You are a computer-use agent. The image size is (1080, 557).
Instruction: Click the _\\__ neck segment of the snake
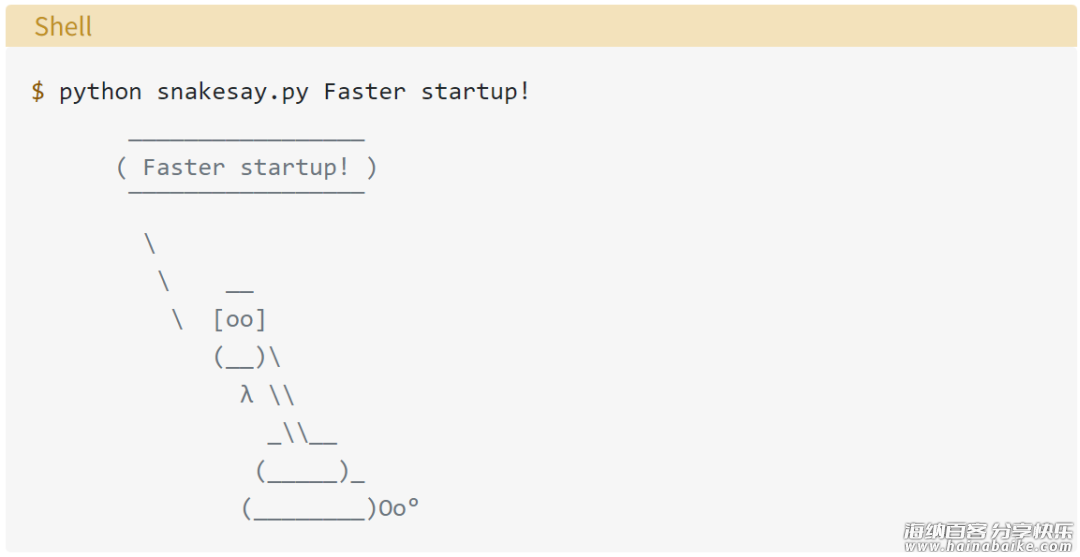[x=302, y=435]
